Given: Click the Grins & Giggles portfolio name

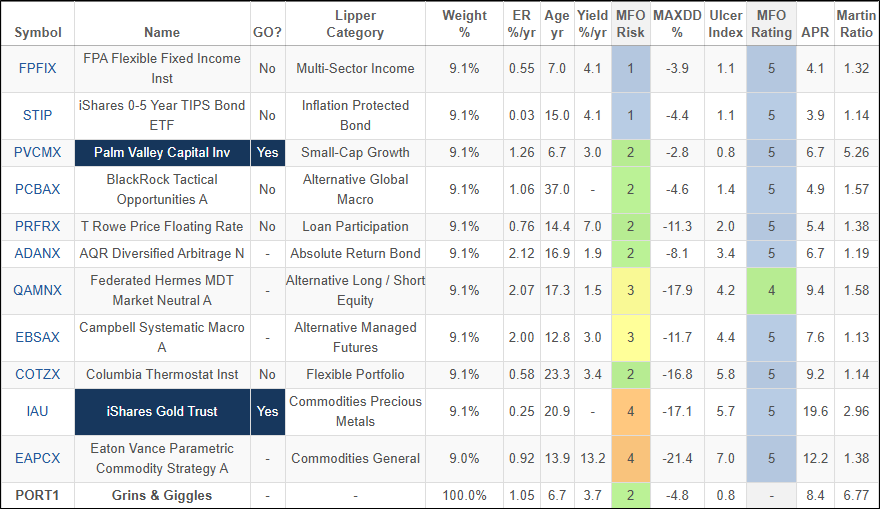Looking at the screenshot, I should pyautogui.click(x=162, y=495).
